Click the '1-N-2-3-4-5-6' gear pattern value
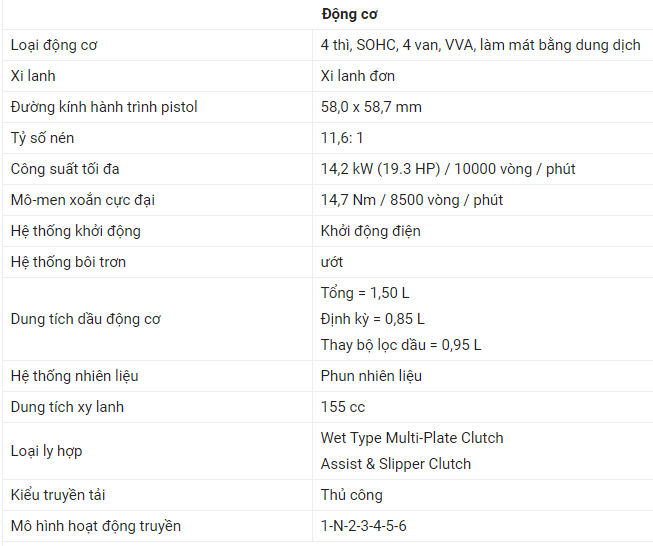This screenshot has height=546, width=653. (364, 526)
